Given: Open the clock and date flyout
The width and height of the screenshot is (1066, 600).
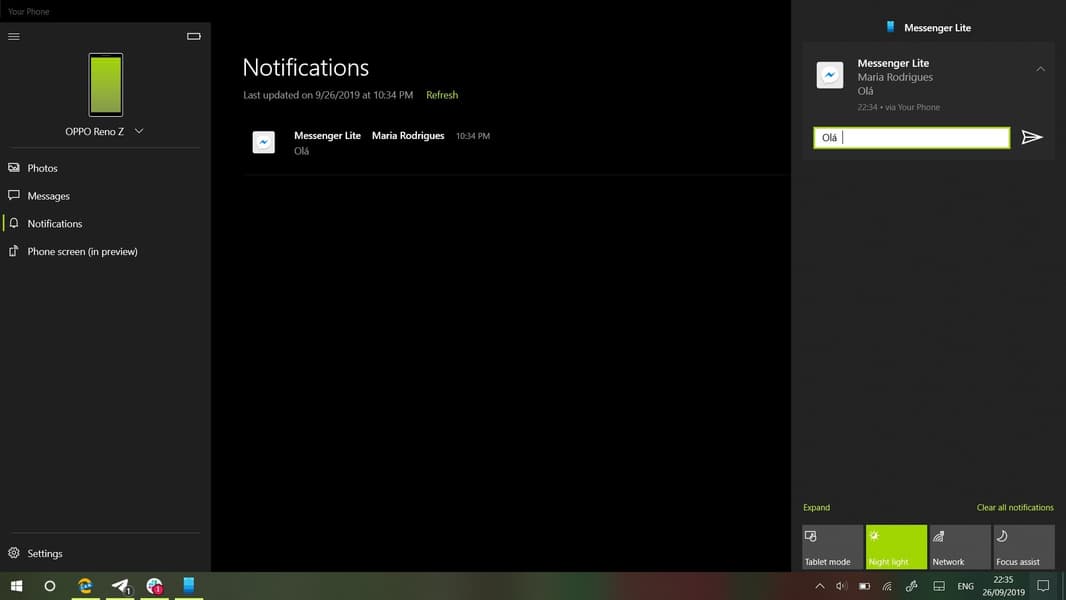Looking at the screenshot, I should tap(1003, 586).
